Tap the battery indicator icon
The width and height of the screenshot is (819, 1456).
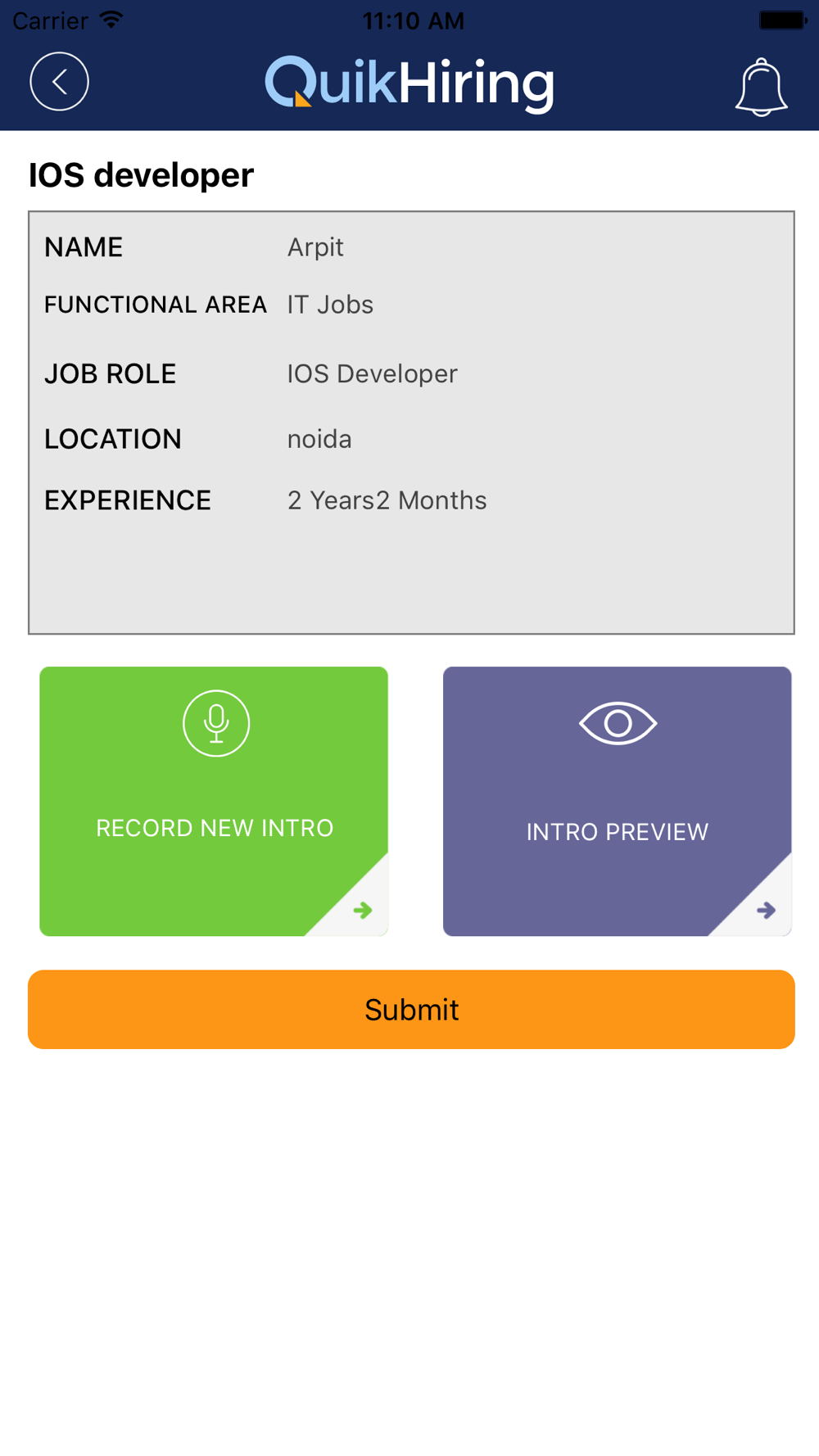(782, 20)
